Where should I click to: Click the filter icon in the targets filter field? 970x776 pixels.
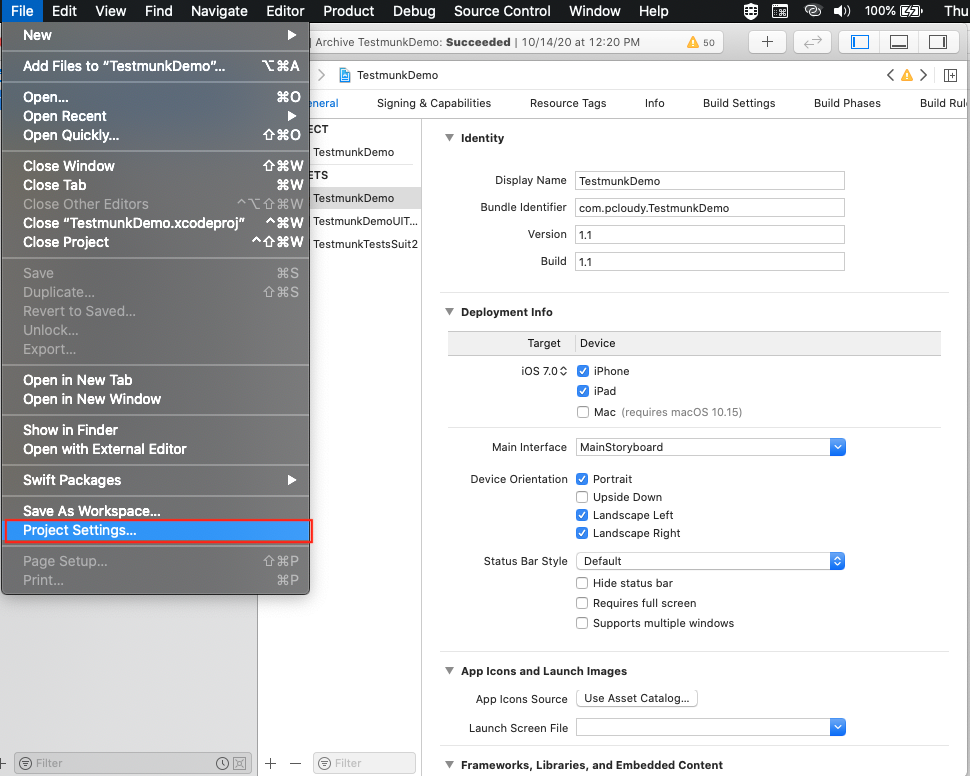tap(324, 763)
